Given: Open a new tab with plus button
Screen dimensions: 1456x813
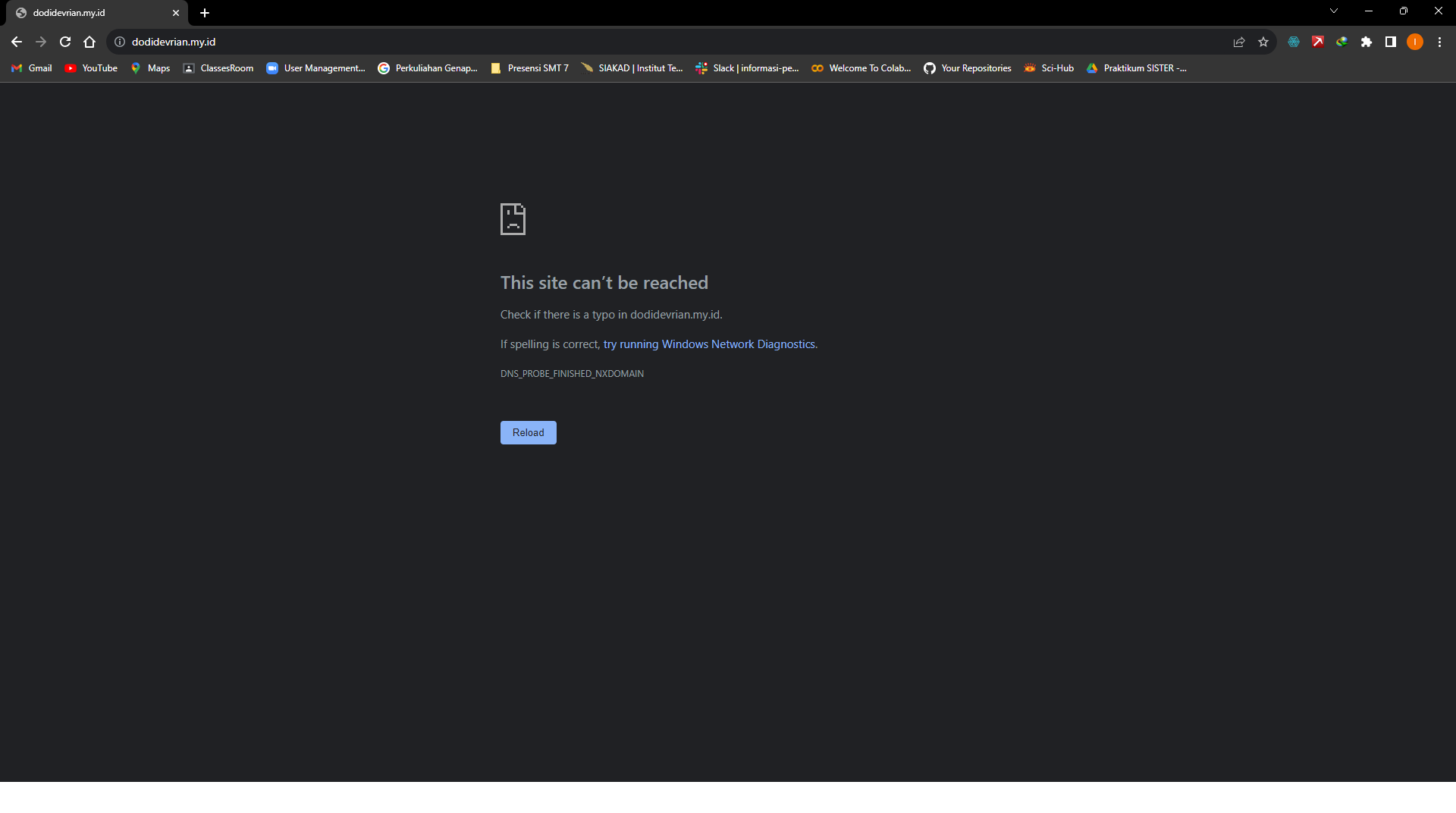Looking at the screenshot, I should [205, 13].
